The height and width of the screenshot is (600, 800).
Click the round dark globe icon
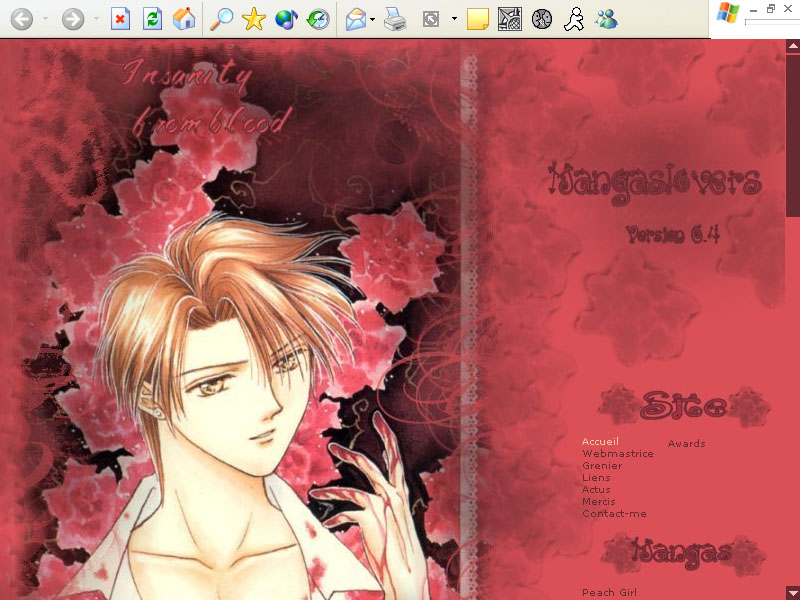(542, 20)
